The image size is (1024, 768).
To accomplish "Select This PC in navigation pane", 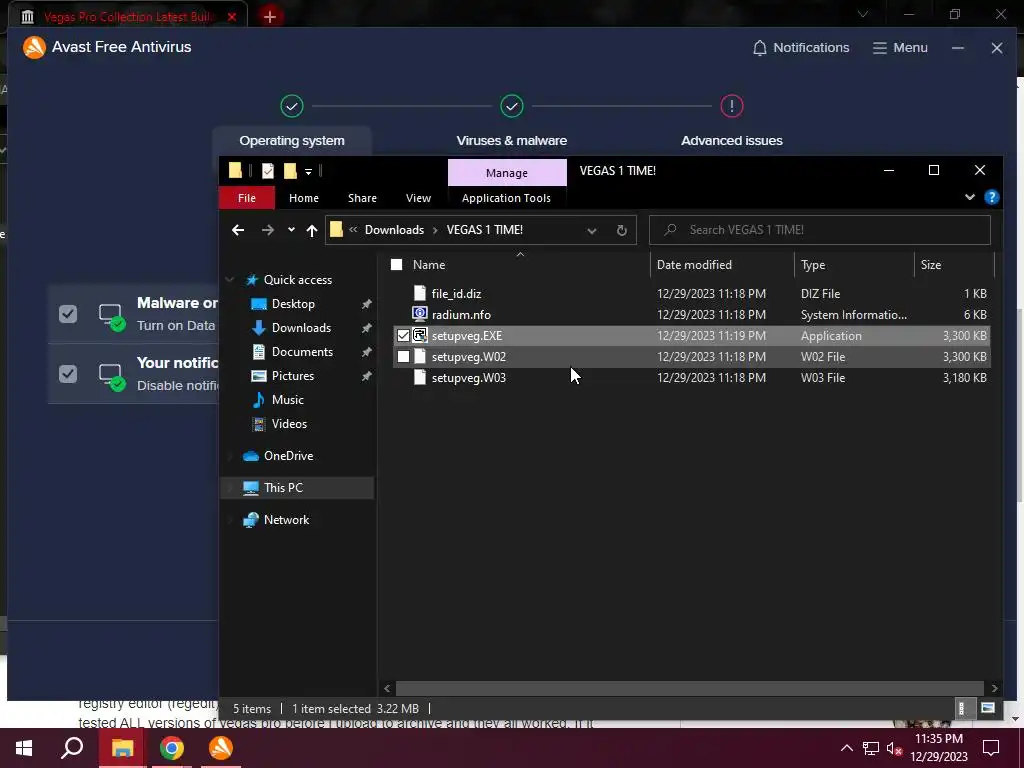I will (283, 488).
